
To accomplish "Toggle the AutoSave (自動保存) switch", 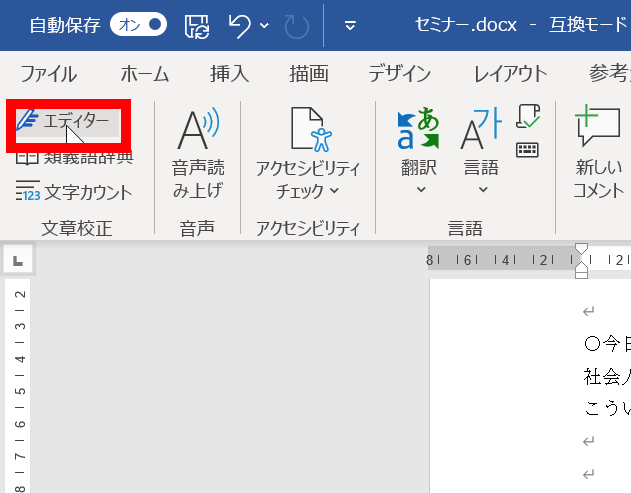I will pyautogui.click(x=138, y=25).
